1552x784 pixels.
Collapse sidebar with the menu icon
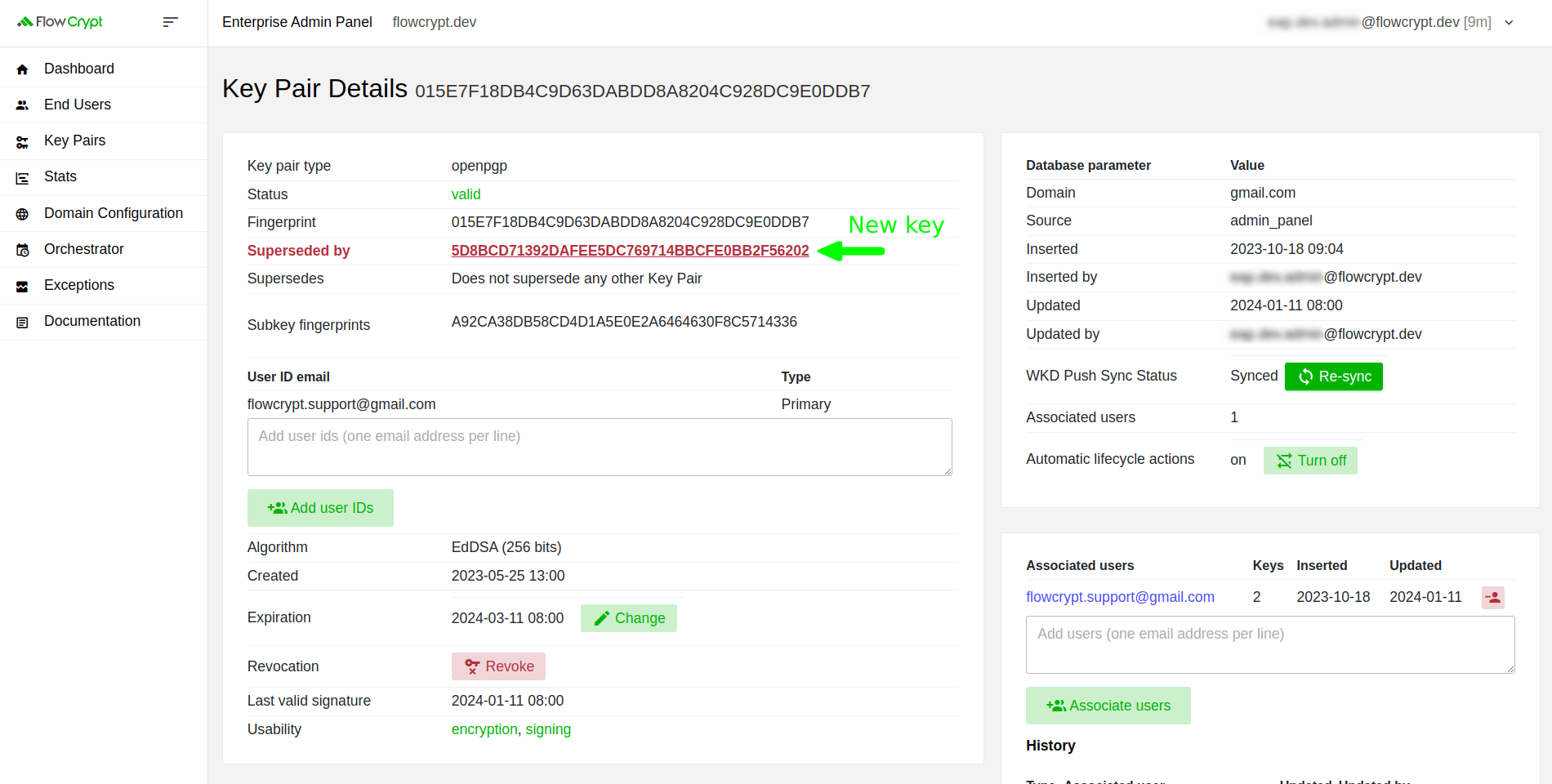[x=170, y=22]
